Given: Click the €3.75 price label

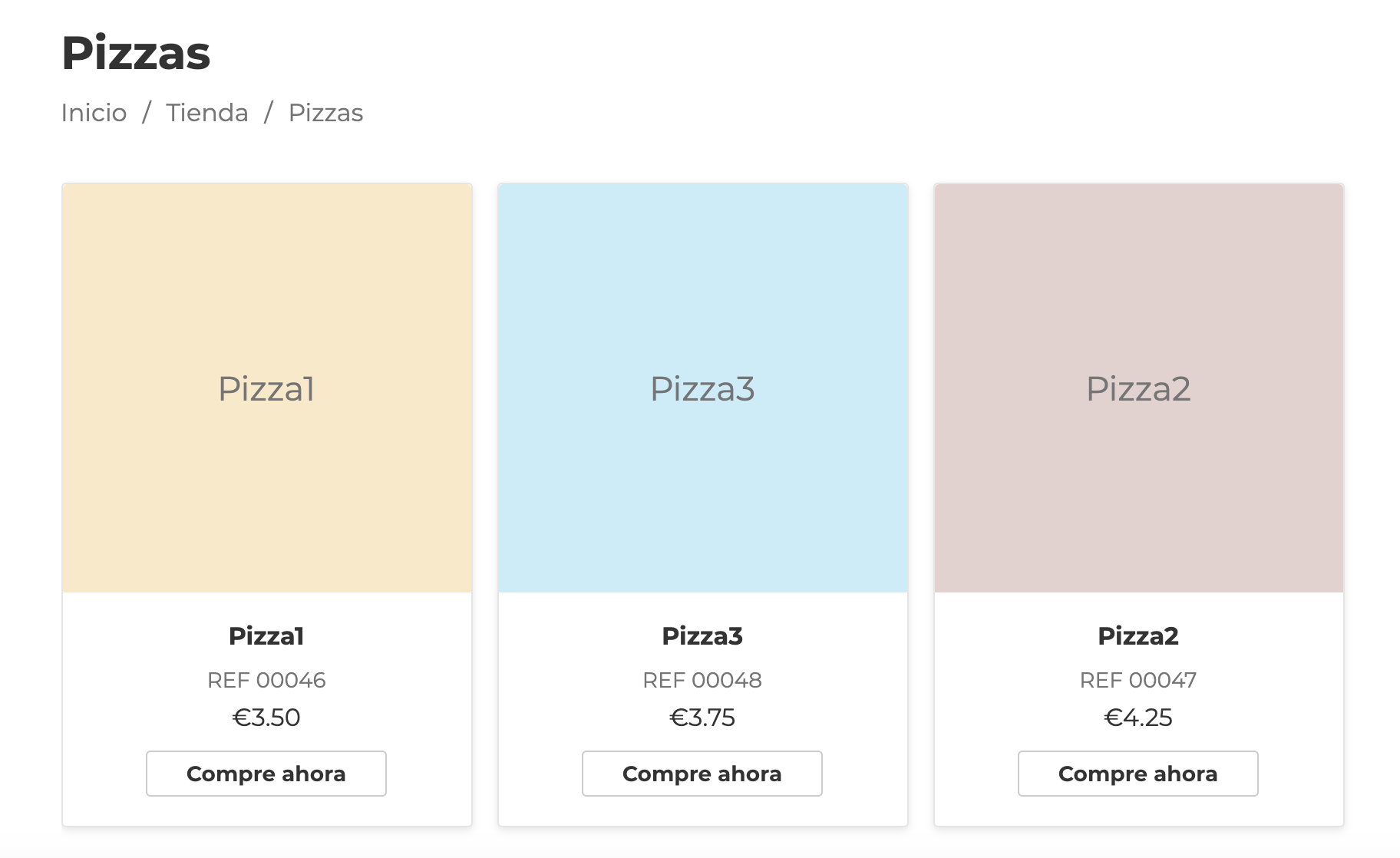Looking at the screenshot, I should coord(702,718).
